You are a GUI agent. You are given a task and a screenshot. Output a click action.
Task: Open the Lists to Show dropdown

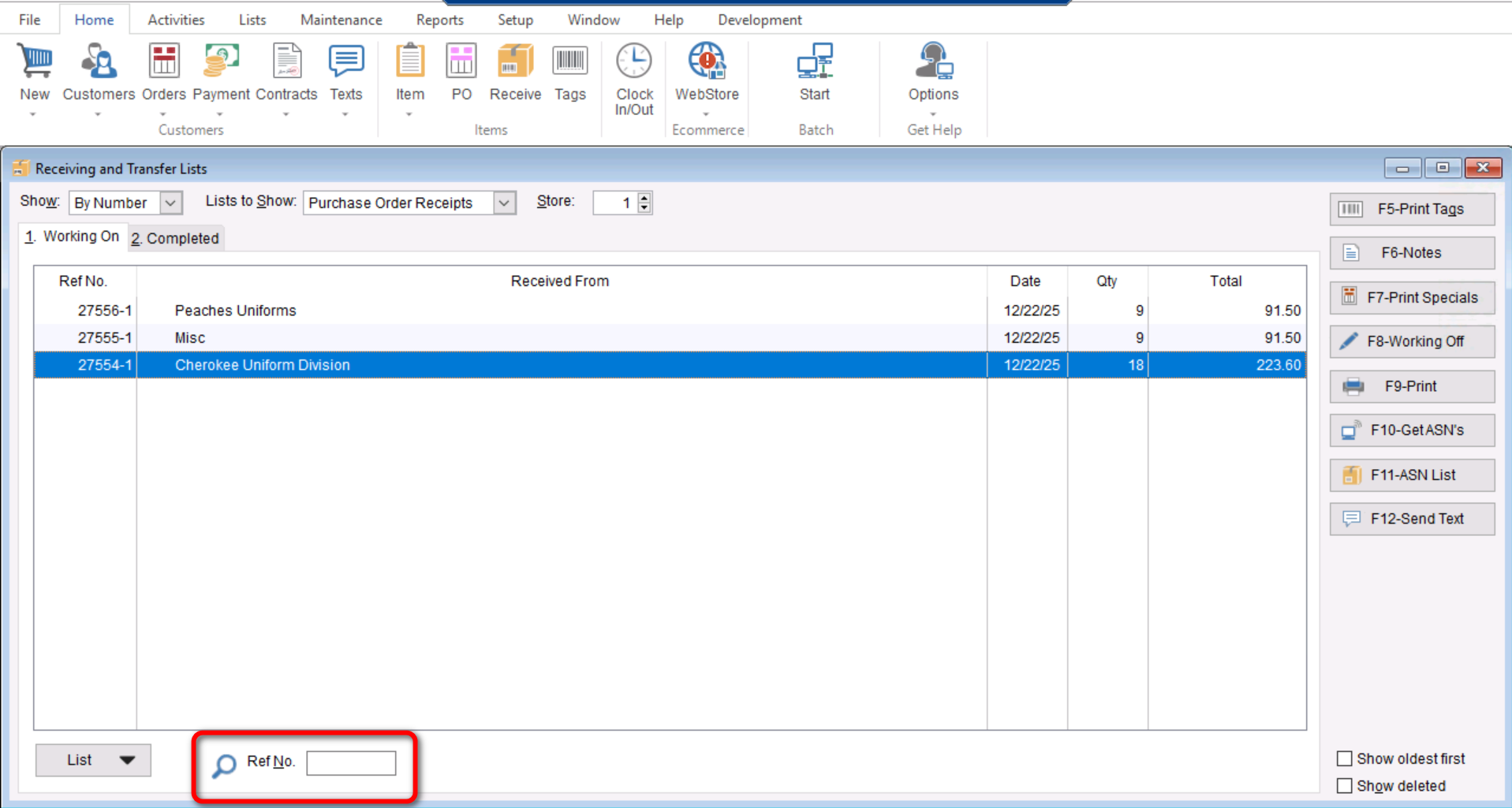[504, 203]
